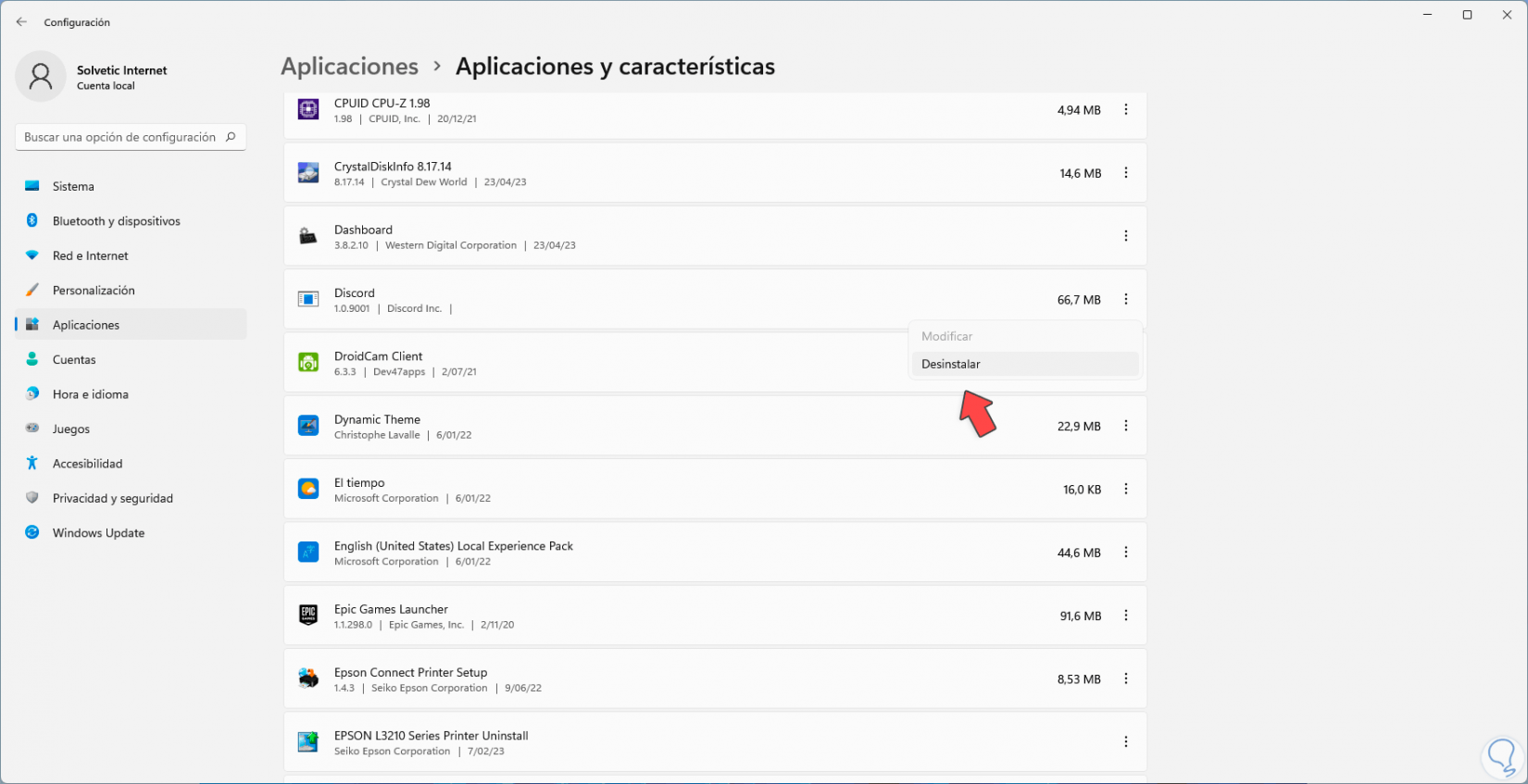Open Privacidad y seguridad settings
The height and width of the screenshot is (784, 1528).
(x=112, y=498)
